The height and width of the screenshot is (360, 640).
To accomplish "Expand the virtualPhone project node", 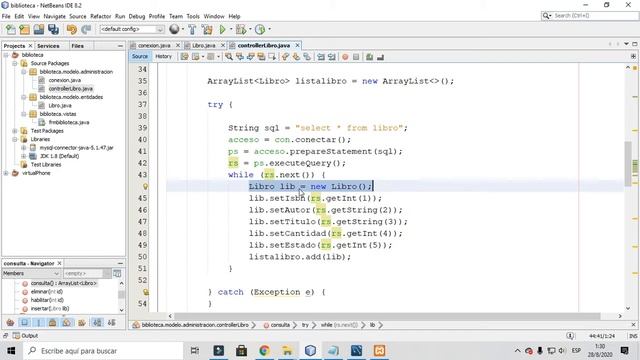I will coord(6,173).
